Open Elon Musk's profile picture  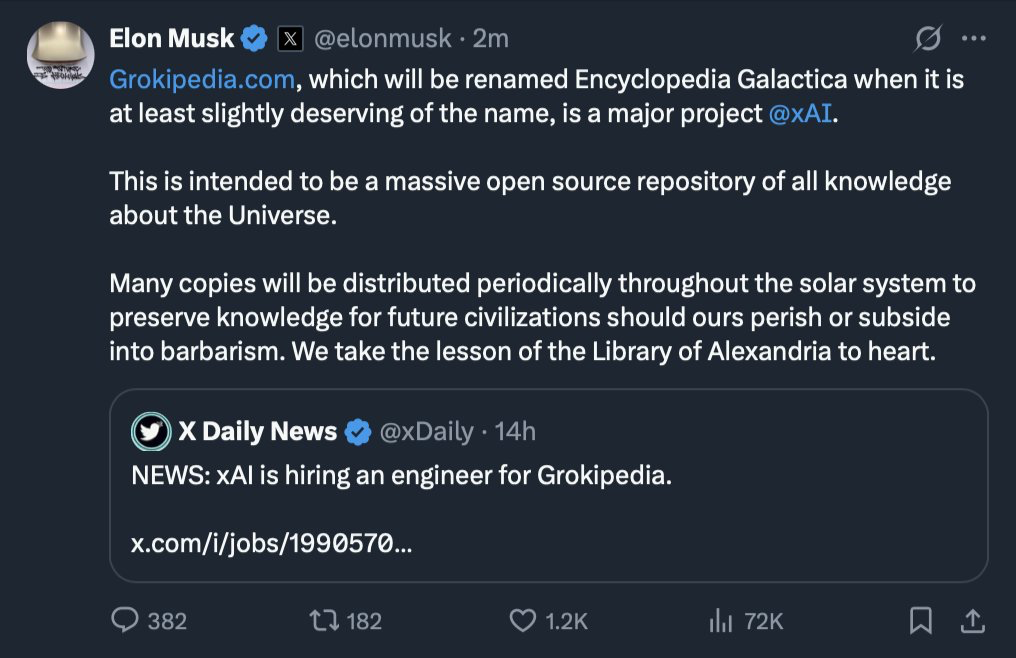pyautogui.click(x=60, y=55)
